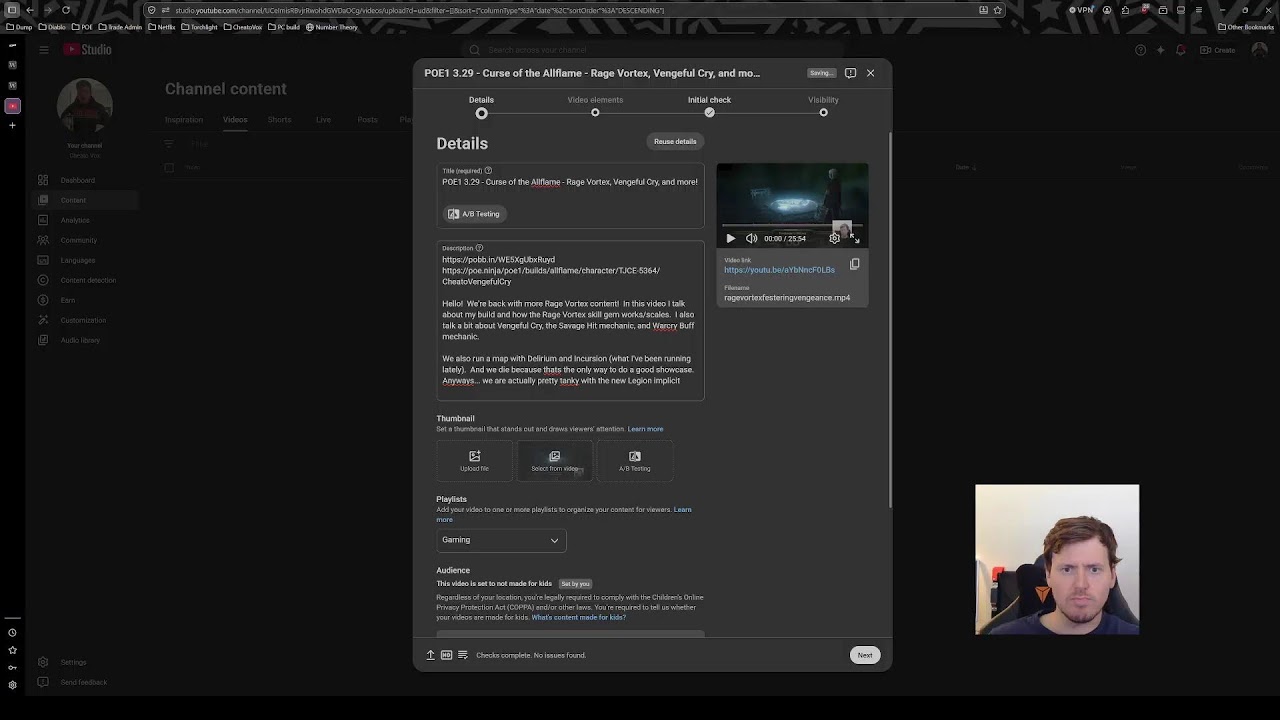The image size is (1280, 720).
Task: Switch to Inspiration tab in Channel content
Action: 184,120
